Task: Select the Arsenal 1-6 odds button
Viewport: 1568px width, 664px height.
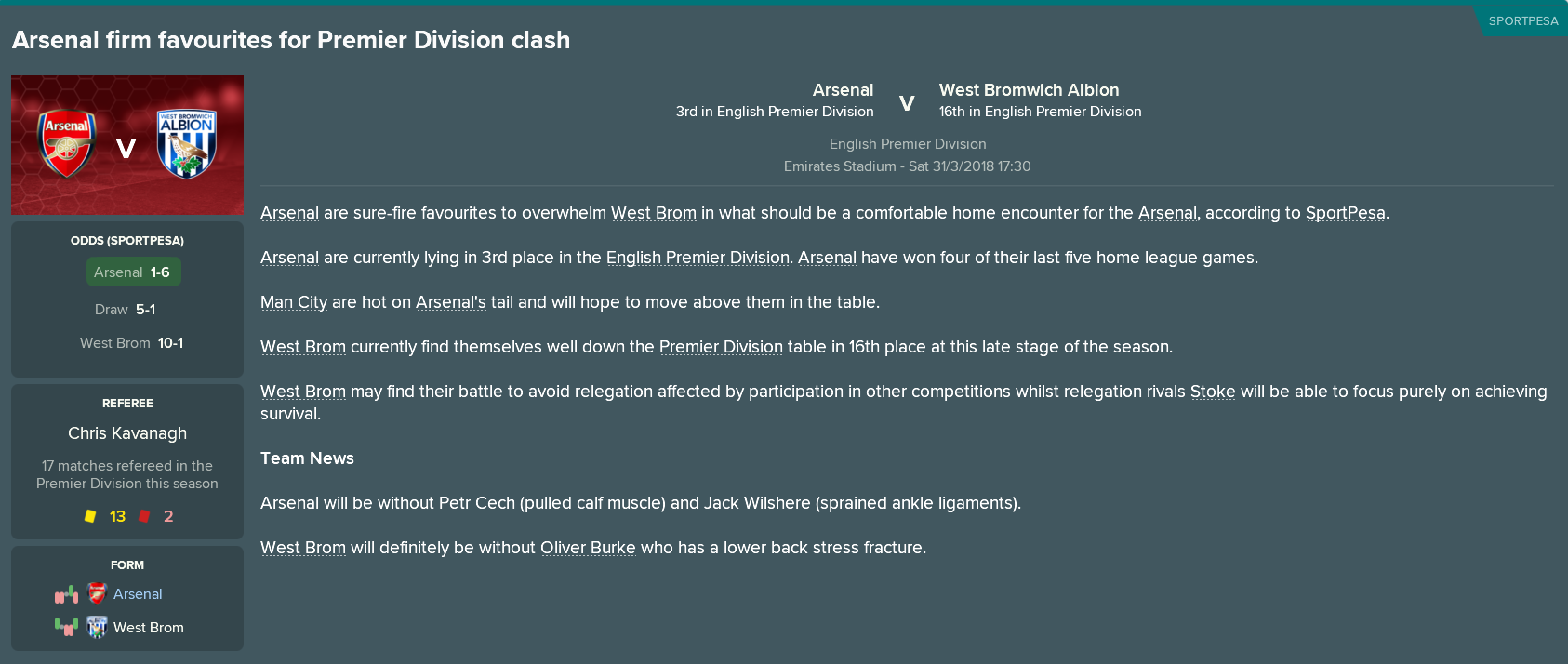Action: pyautogui.click(x=133, y=272)
